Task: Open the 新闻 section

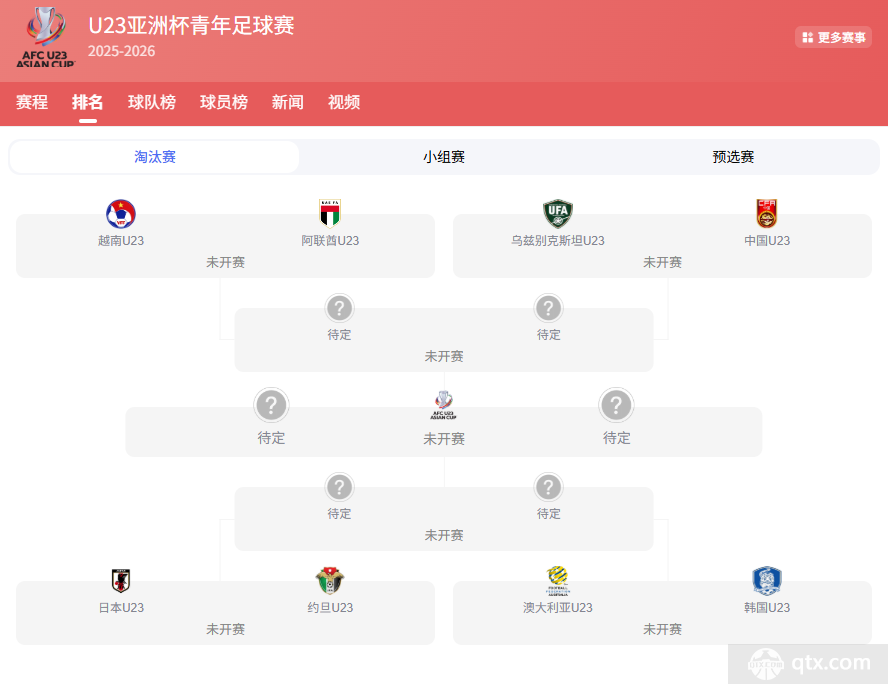Action: click(x=287, y=102)
